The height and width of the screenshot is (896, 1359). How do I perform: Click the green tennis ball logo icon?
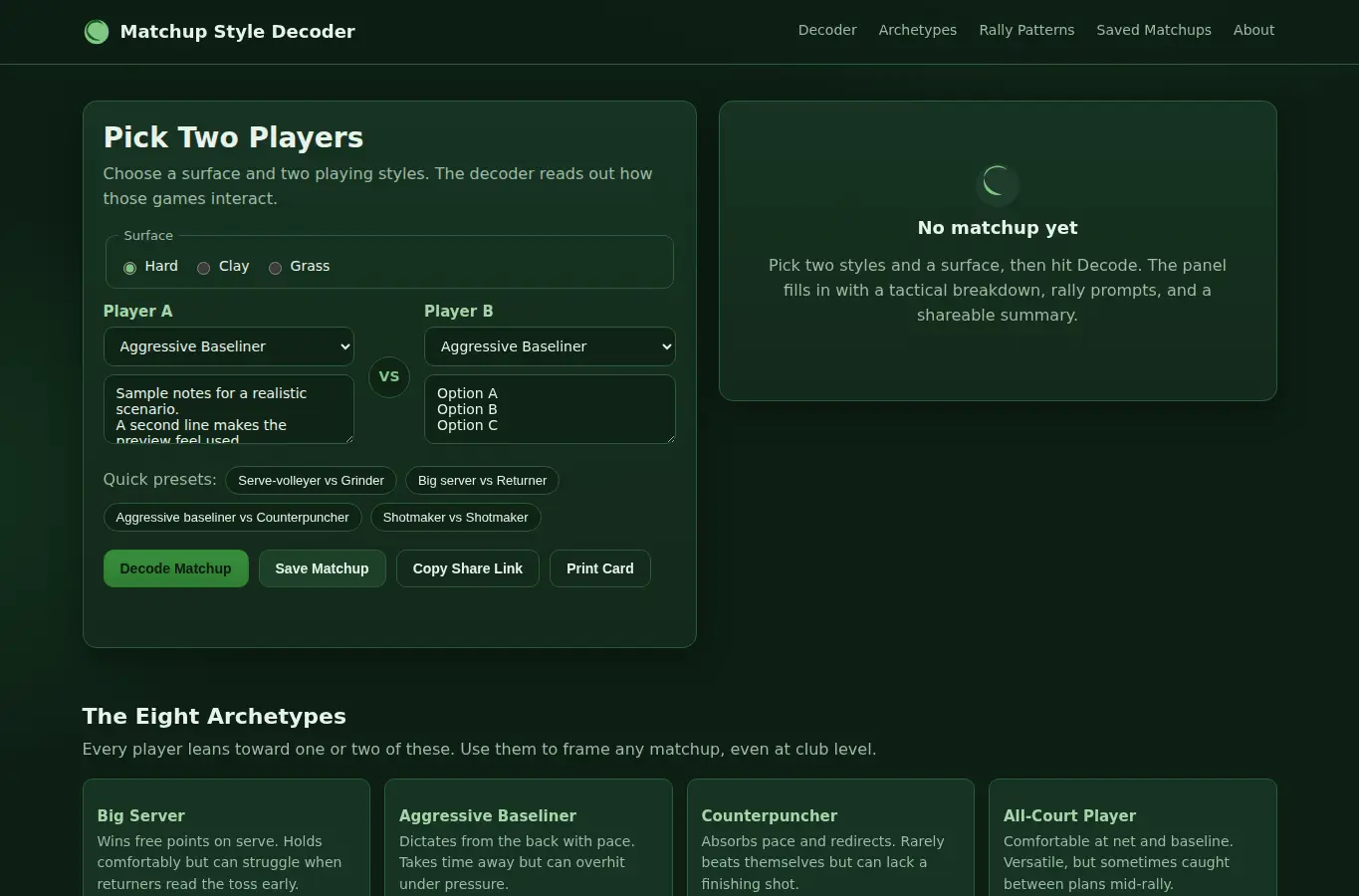pos(97,32)
